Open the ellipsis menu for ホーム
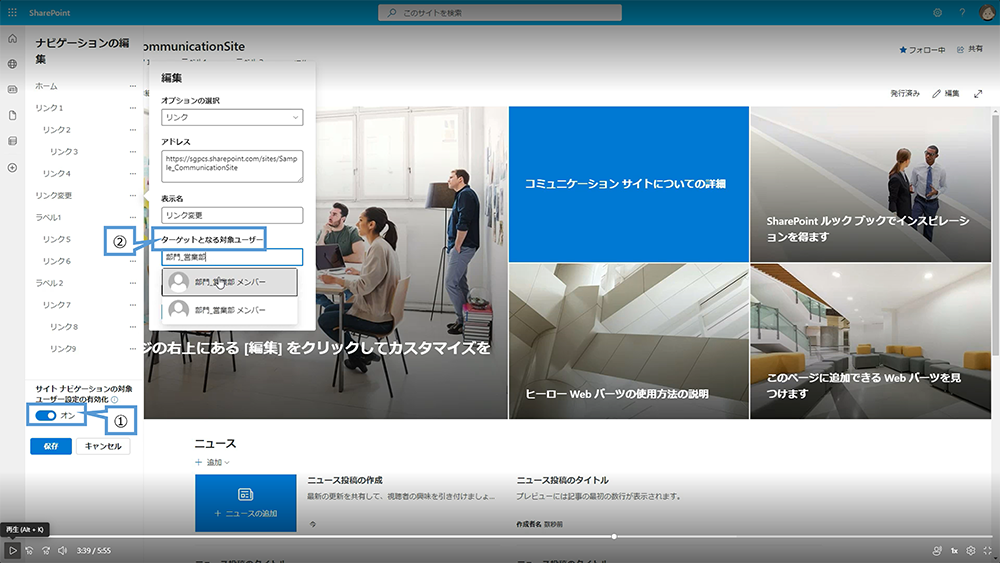1000x563 pixels. coord(133,86)
